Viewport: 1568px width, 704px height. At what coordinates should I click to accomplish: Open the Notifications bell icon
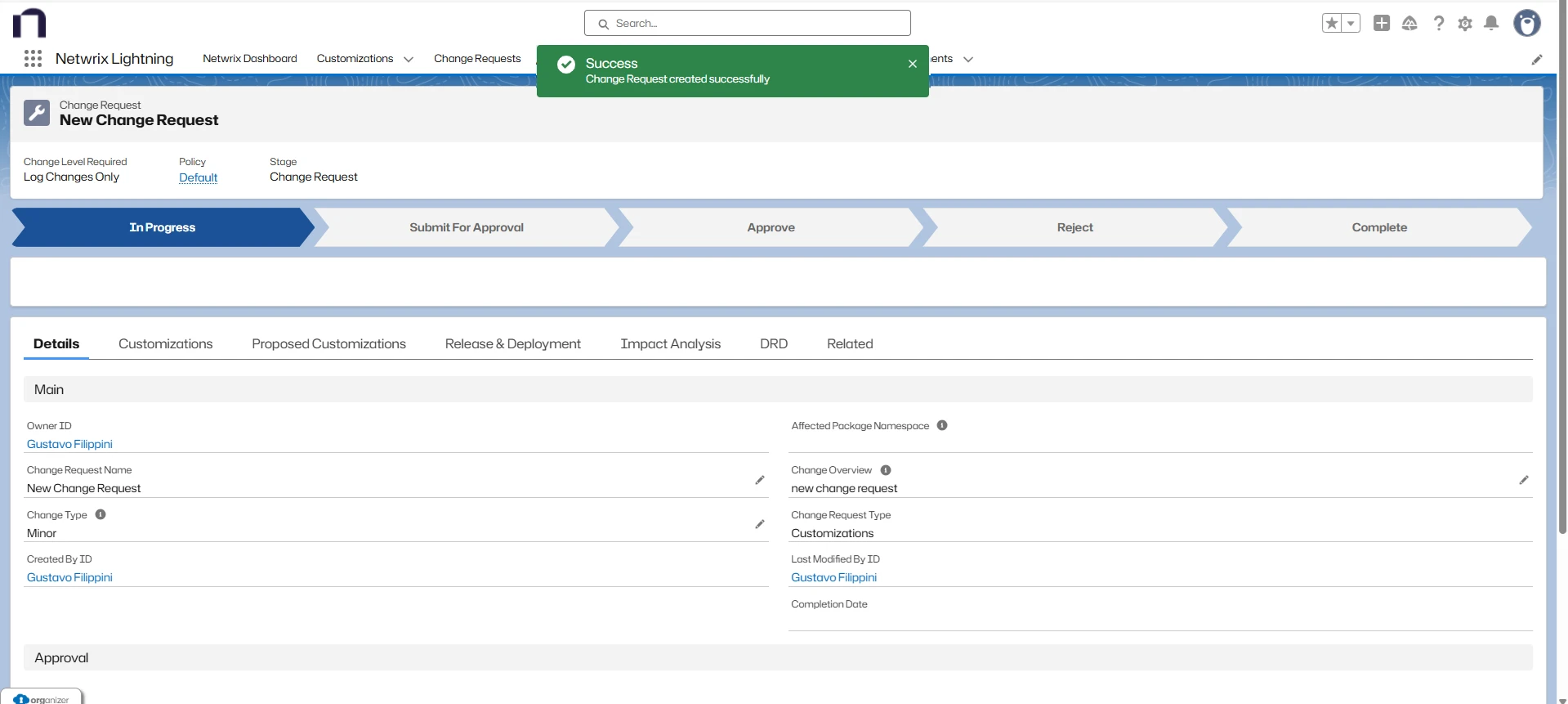coord(1491,24)
